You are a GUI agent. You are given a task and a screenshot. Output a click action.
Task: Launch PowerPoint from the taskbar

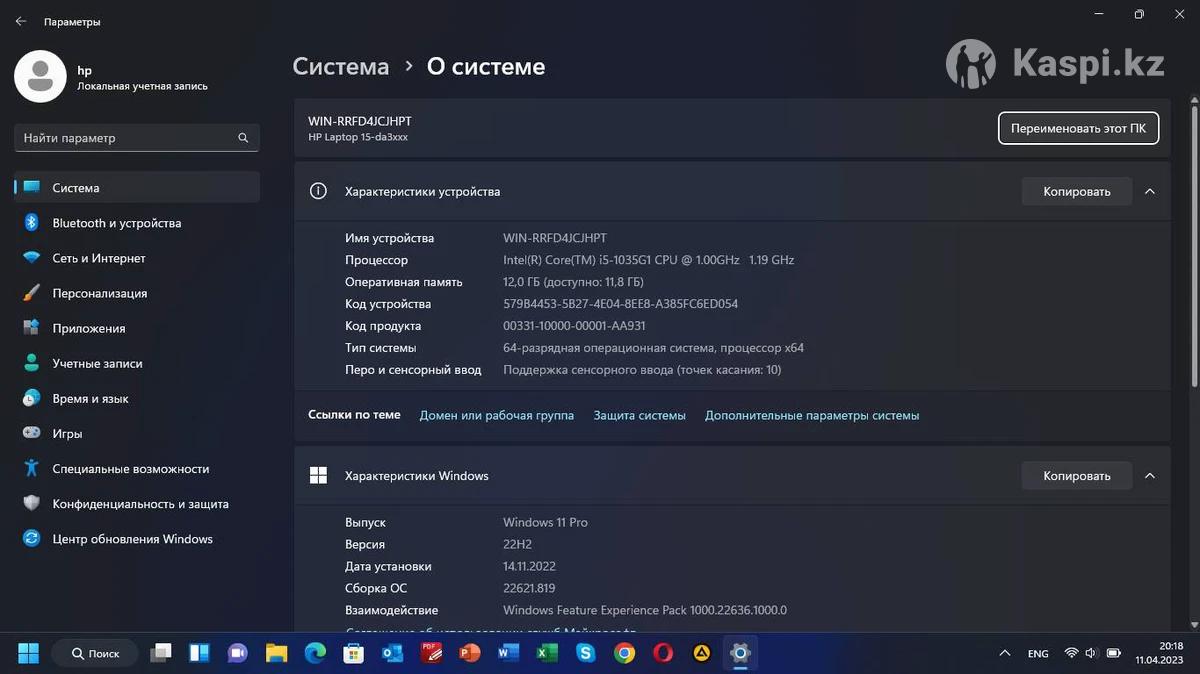470,653
